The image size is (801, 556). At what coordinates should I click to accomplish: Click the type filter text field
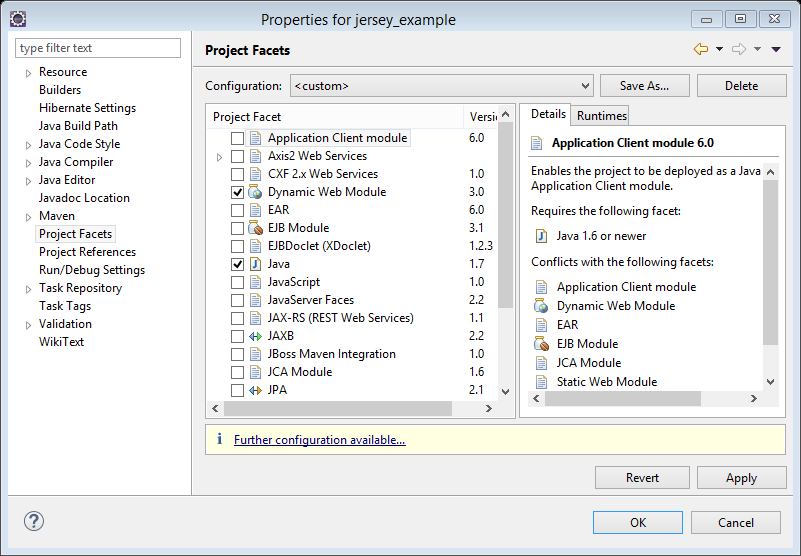tap(98, 48)
